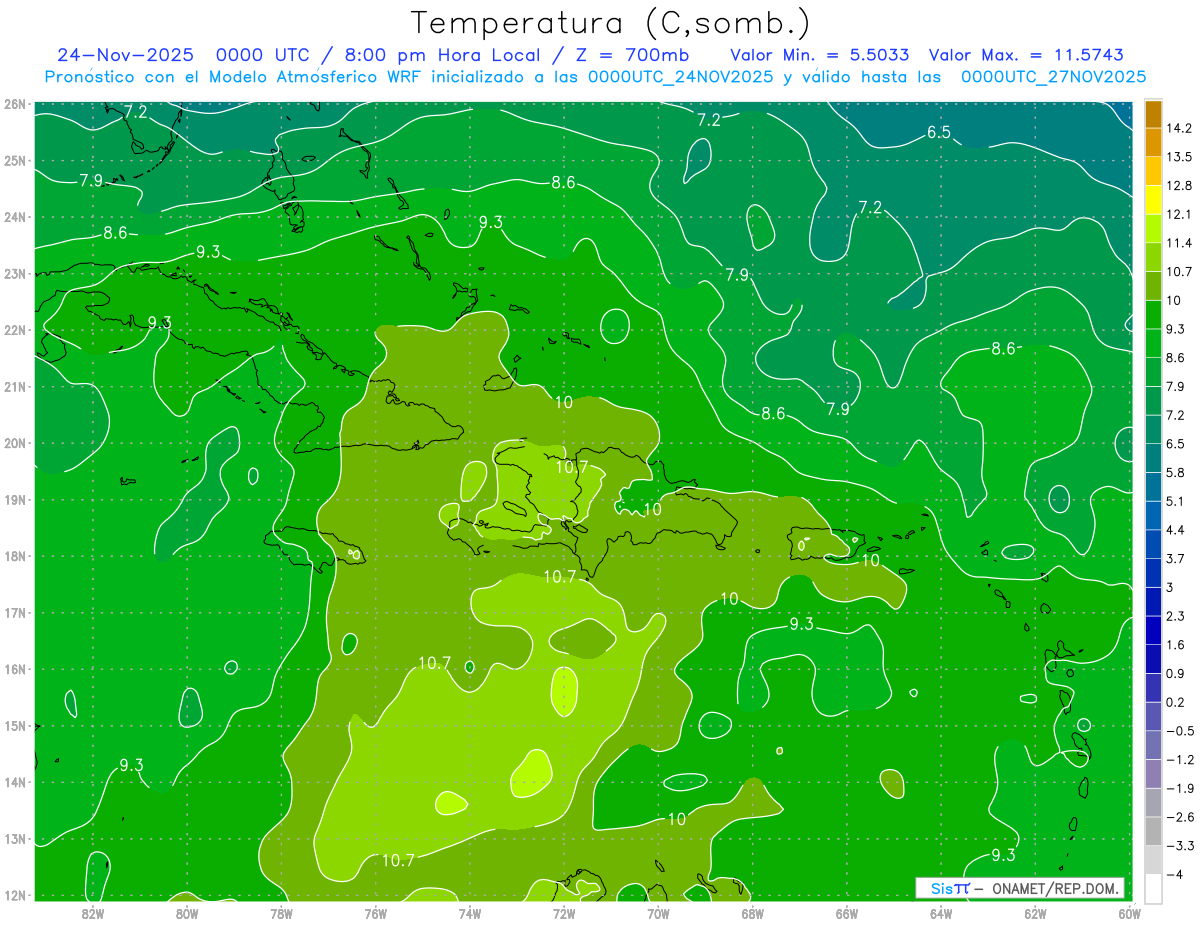
Task: Click the "6.5" contour label on the map
Action: pos(938,132)
